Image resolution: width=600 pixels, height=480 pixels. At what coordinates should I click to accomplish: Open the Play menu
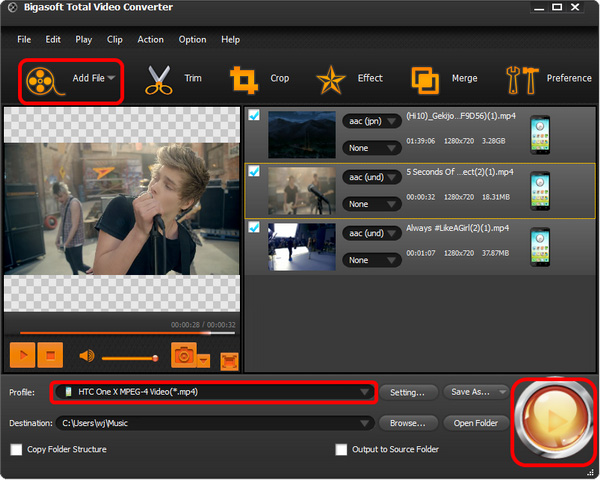83,40
